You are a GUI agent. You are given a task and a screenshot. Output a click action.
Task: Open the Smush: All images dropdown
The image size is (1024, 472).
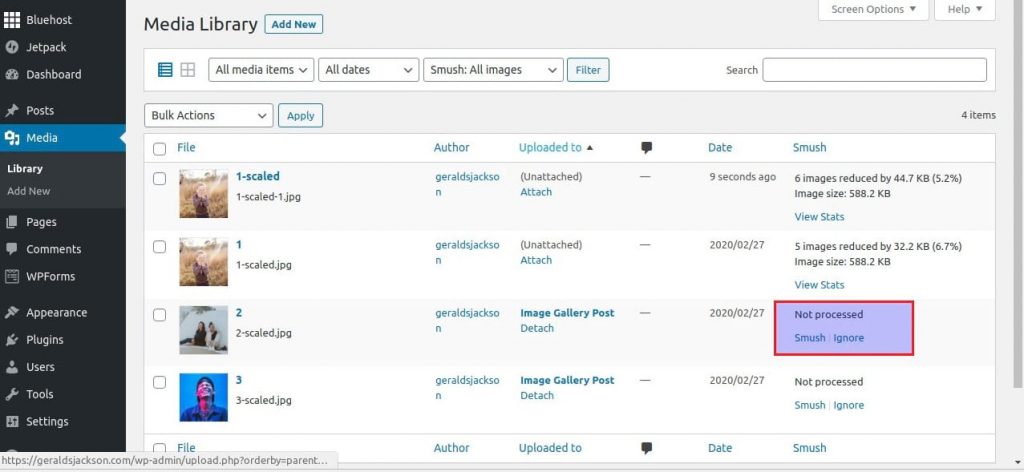pos(493,70)
